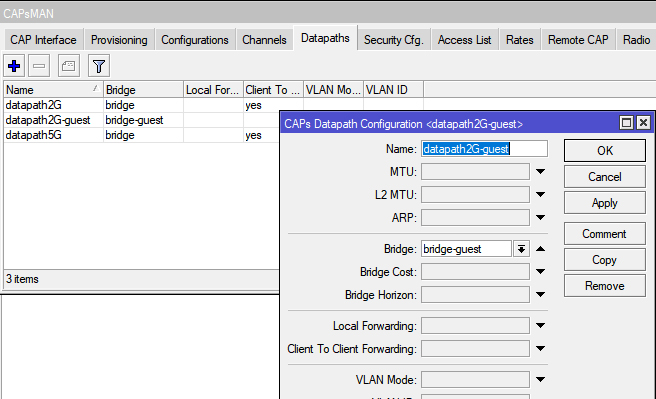Select the datapath5G row
Image resolution: width=656 pixels, height=399 pixels.
tap(141, 135)
